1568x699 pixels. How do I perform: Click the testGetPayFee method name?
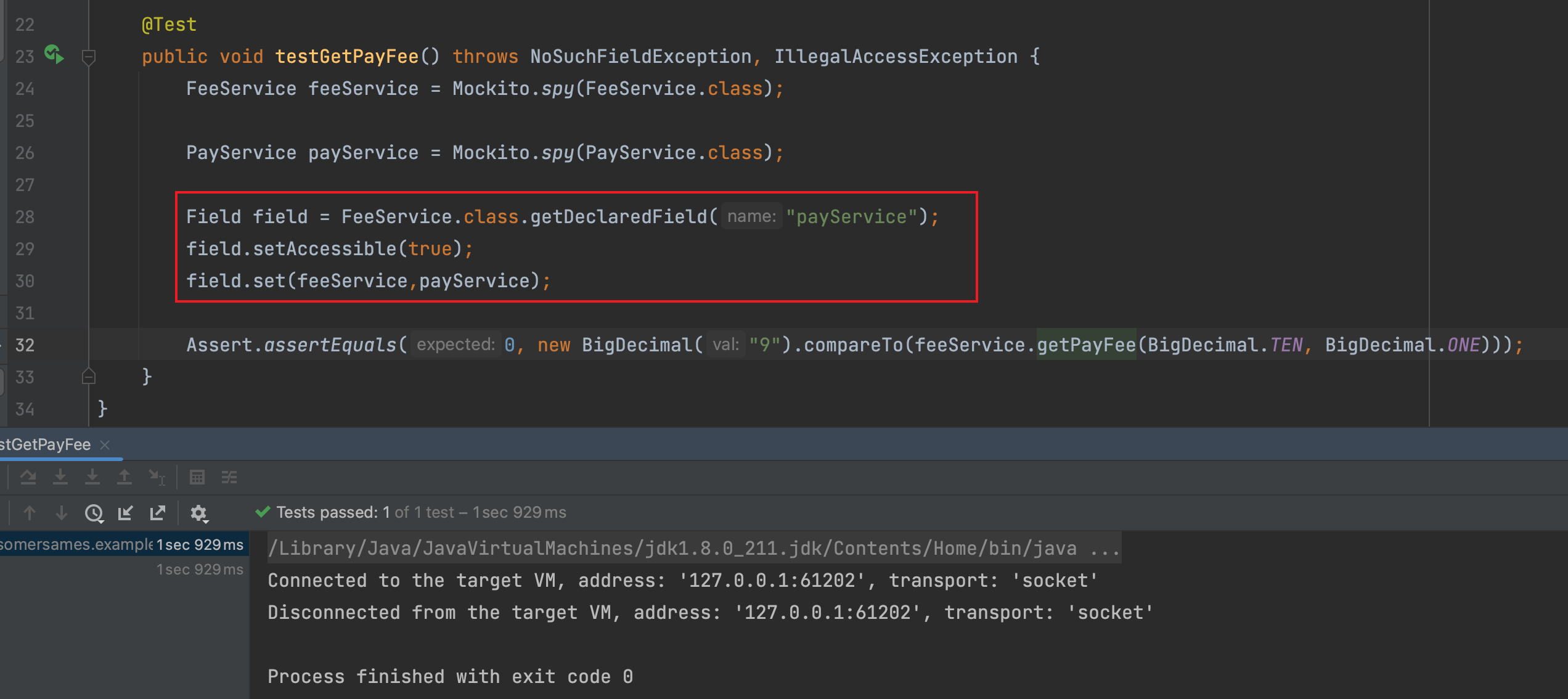point(347,56)
